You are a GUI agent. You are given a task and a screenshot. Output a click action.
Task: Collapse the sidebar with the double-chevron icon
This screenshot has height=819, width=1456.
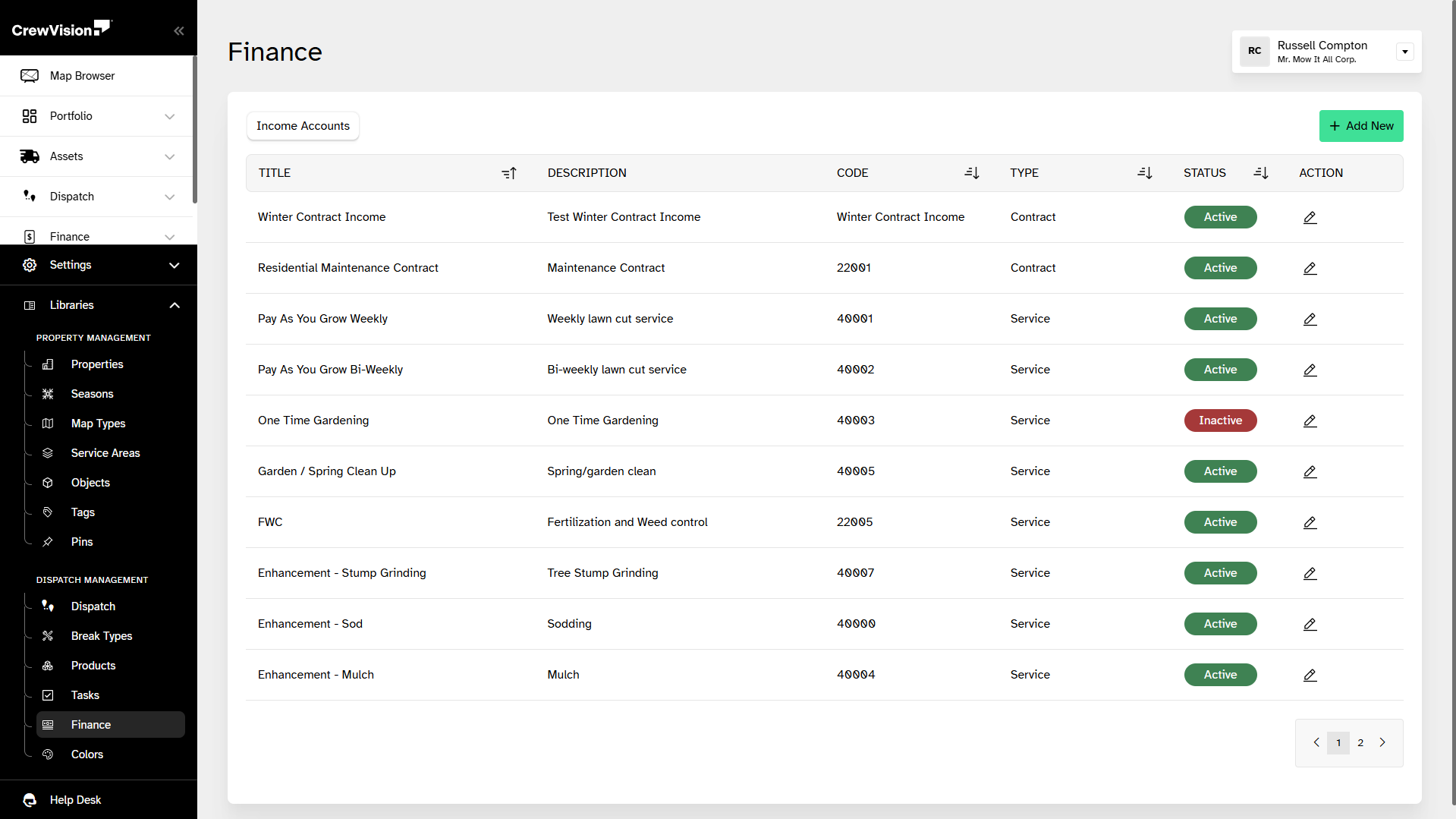(x=179, y=31)
